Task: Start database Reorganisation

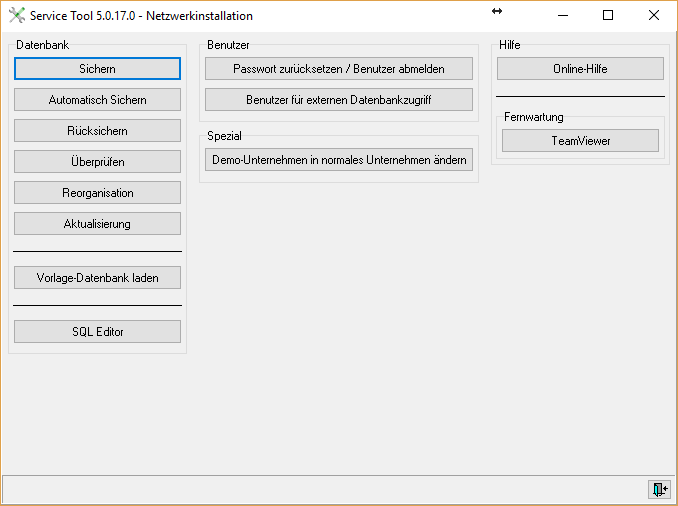Action: pos(97,193)
